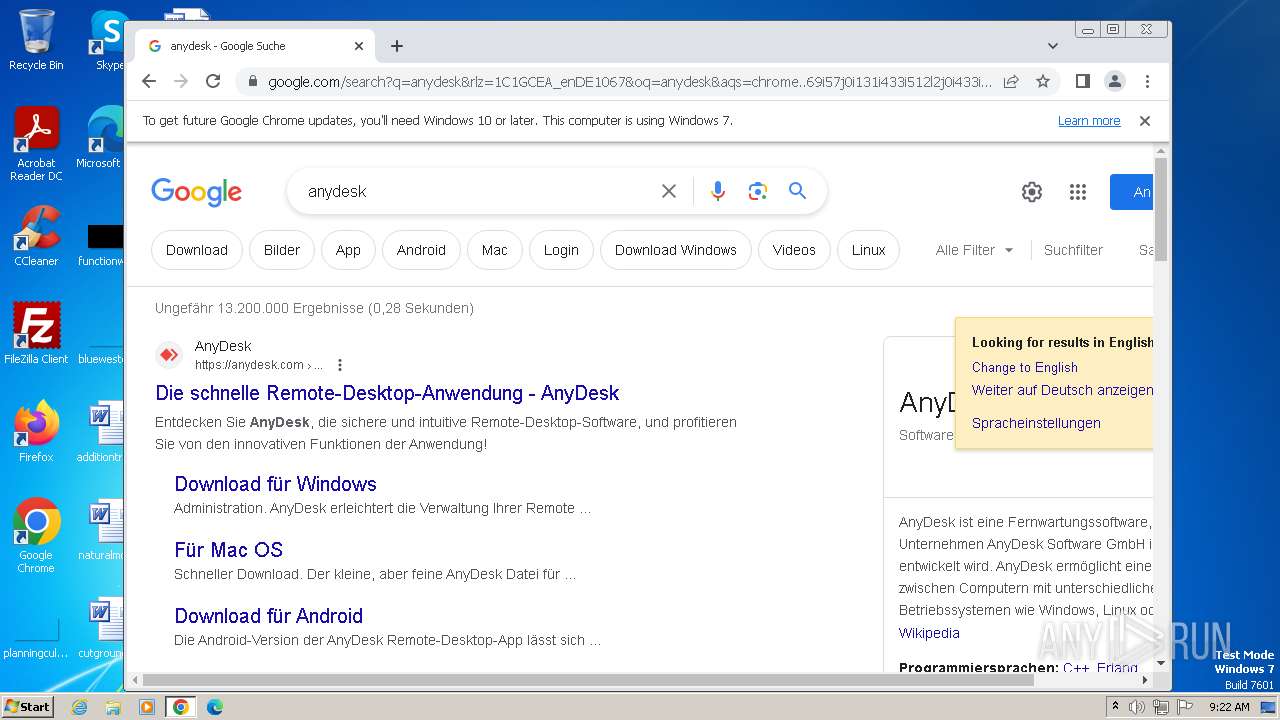Viewport: 1280px width, 720px height.
Task: Open the Recycle Bin desktop icon
Action: [x=36, y=40]
